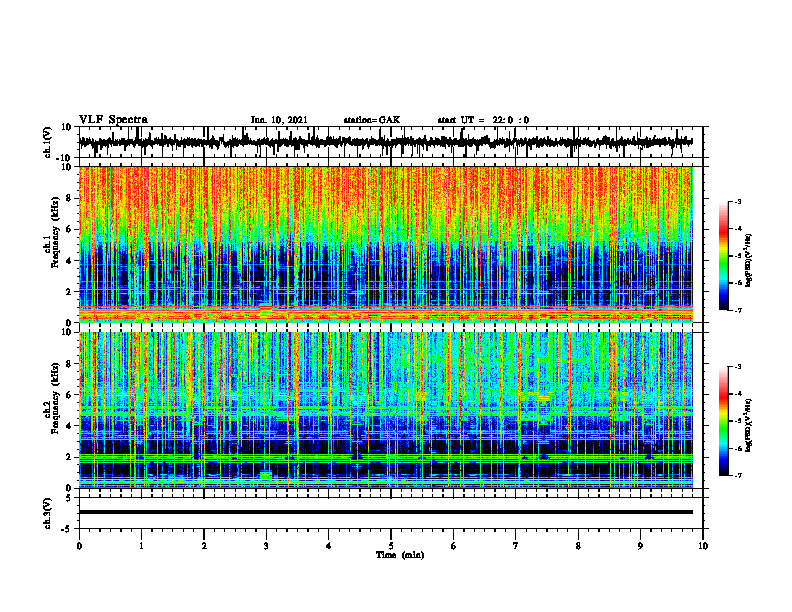Click the ch.2 spectrogram plot
Screen dimensions: 792x612
click(386, 410)
